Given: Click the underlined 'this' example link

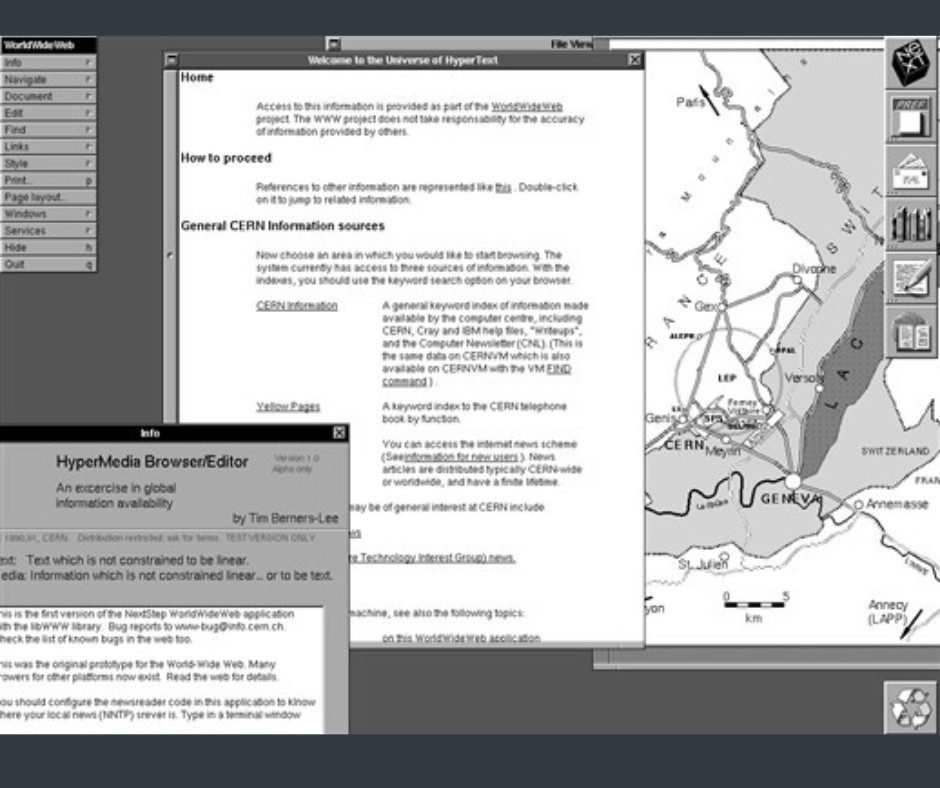Looking at the screenshot, I should (503, 188).
